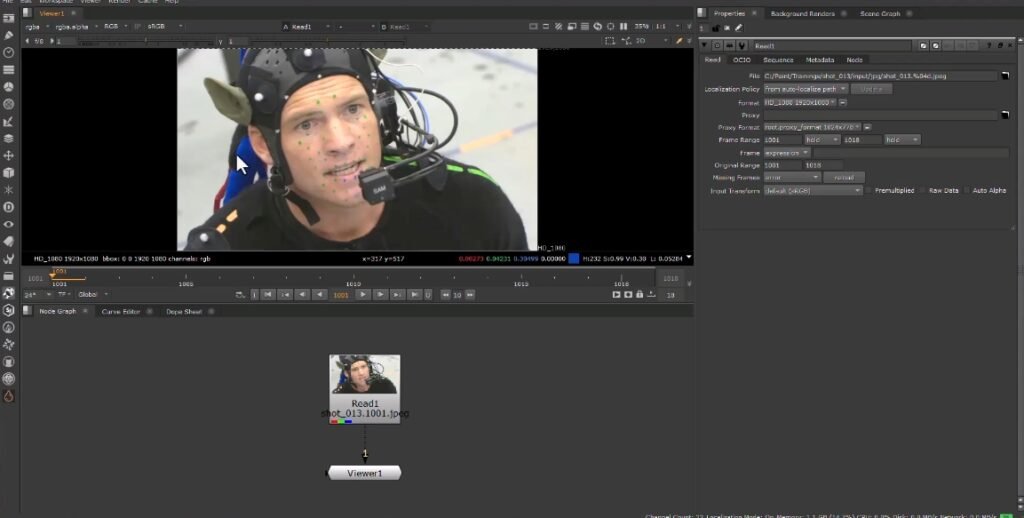Click the timeline lock icon

point(639,295)
